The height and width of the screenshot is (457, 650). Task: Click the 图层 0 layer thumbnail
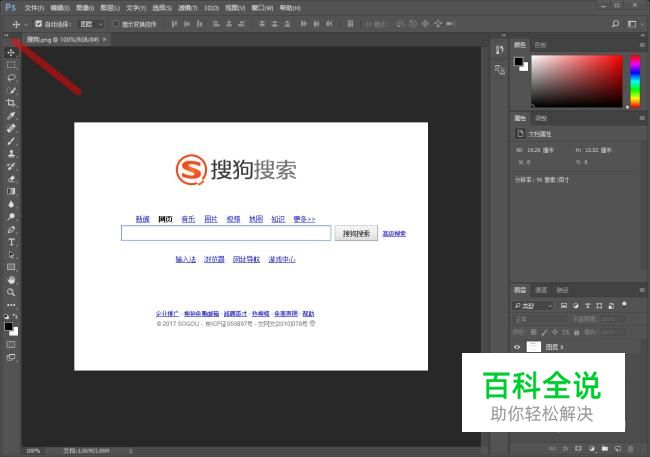click(534, 347)
